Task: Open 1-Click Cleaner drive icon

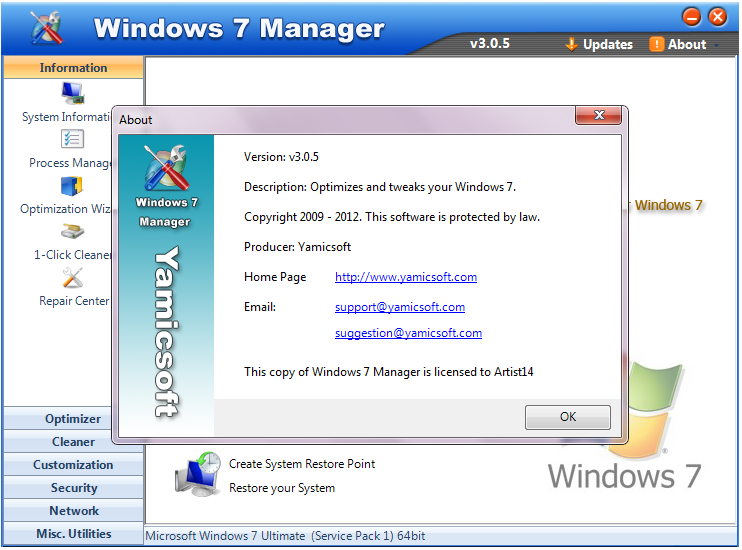Action: [72, 231]
